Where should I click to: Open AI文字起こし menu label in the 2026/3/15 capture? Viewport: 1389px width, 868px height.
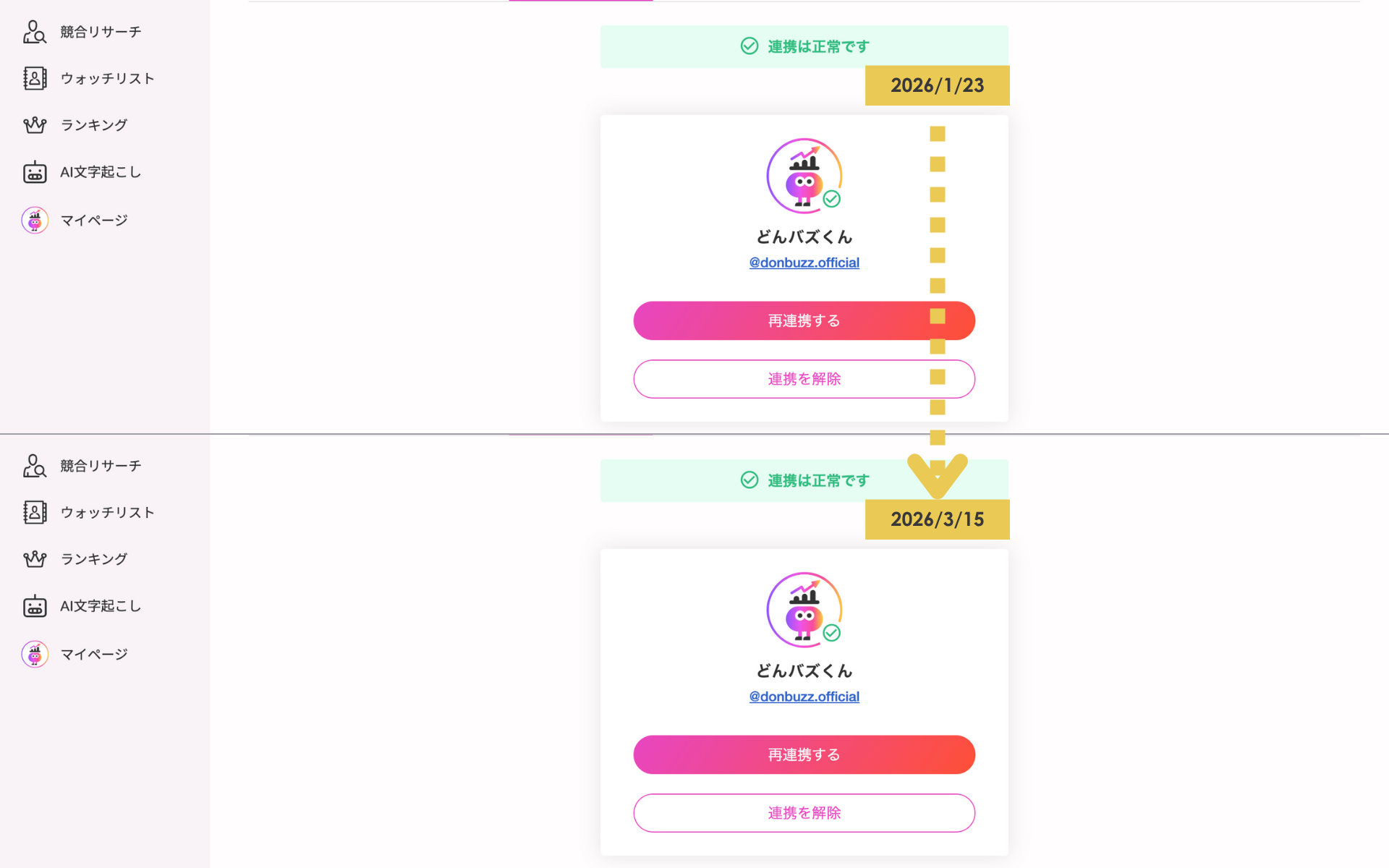pyautogui.click(x=101, y=606)
